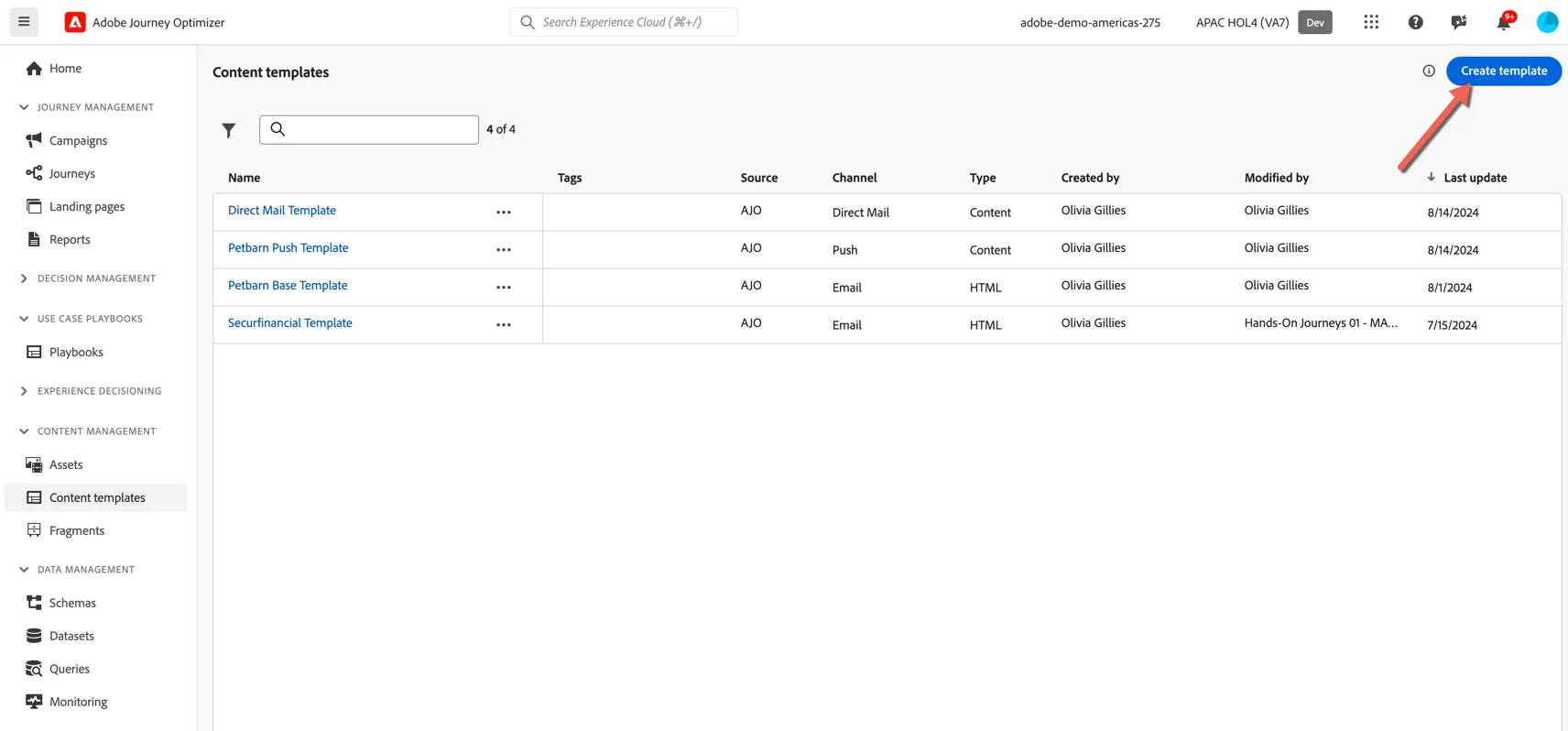Open the Petbarn Base Template link
The image size is (1568, 731).
point(288,286)
